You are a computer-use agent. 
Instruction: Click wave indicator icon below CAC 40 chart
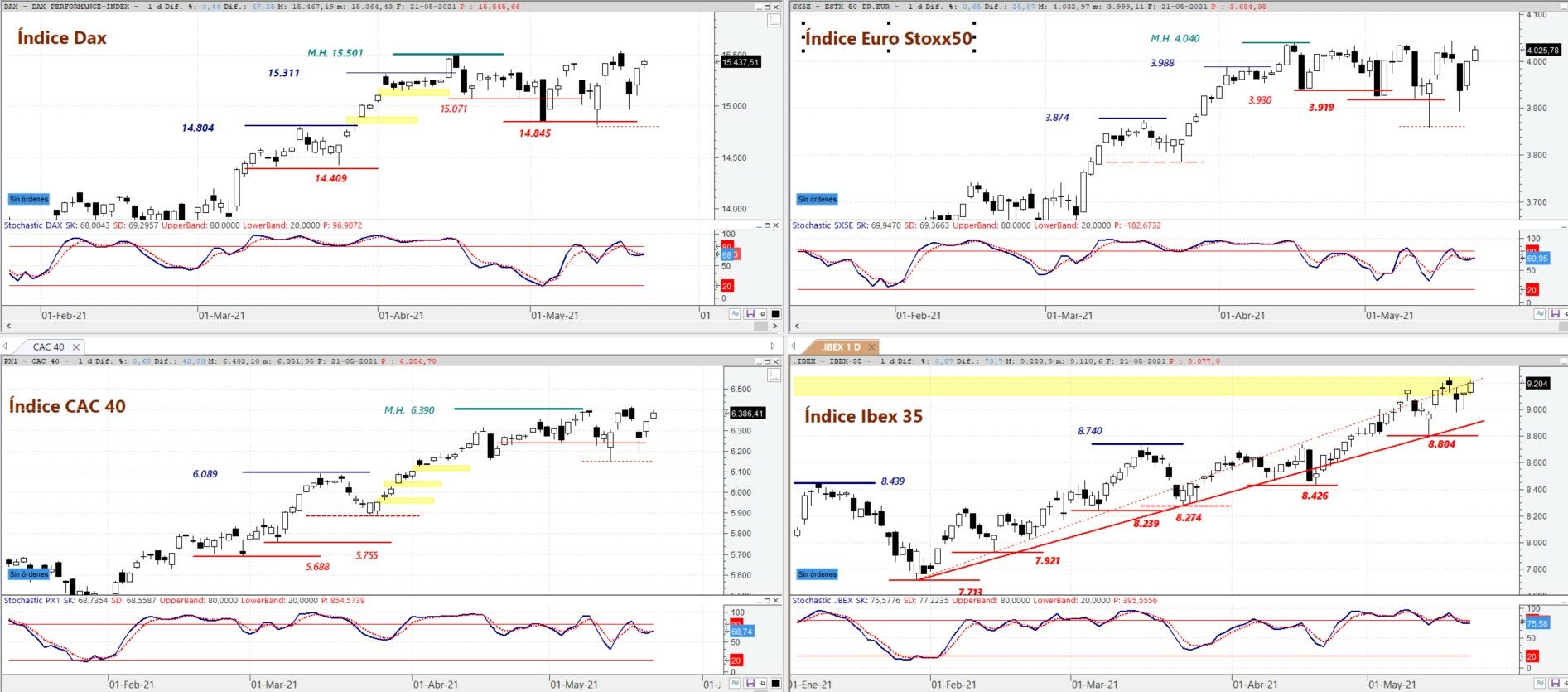[735, 684]
